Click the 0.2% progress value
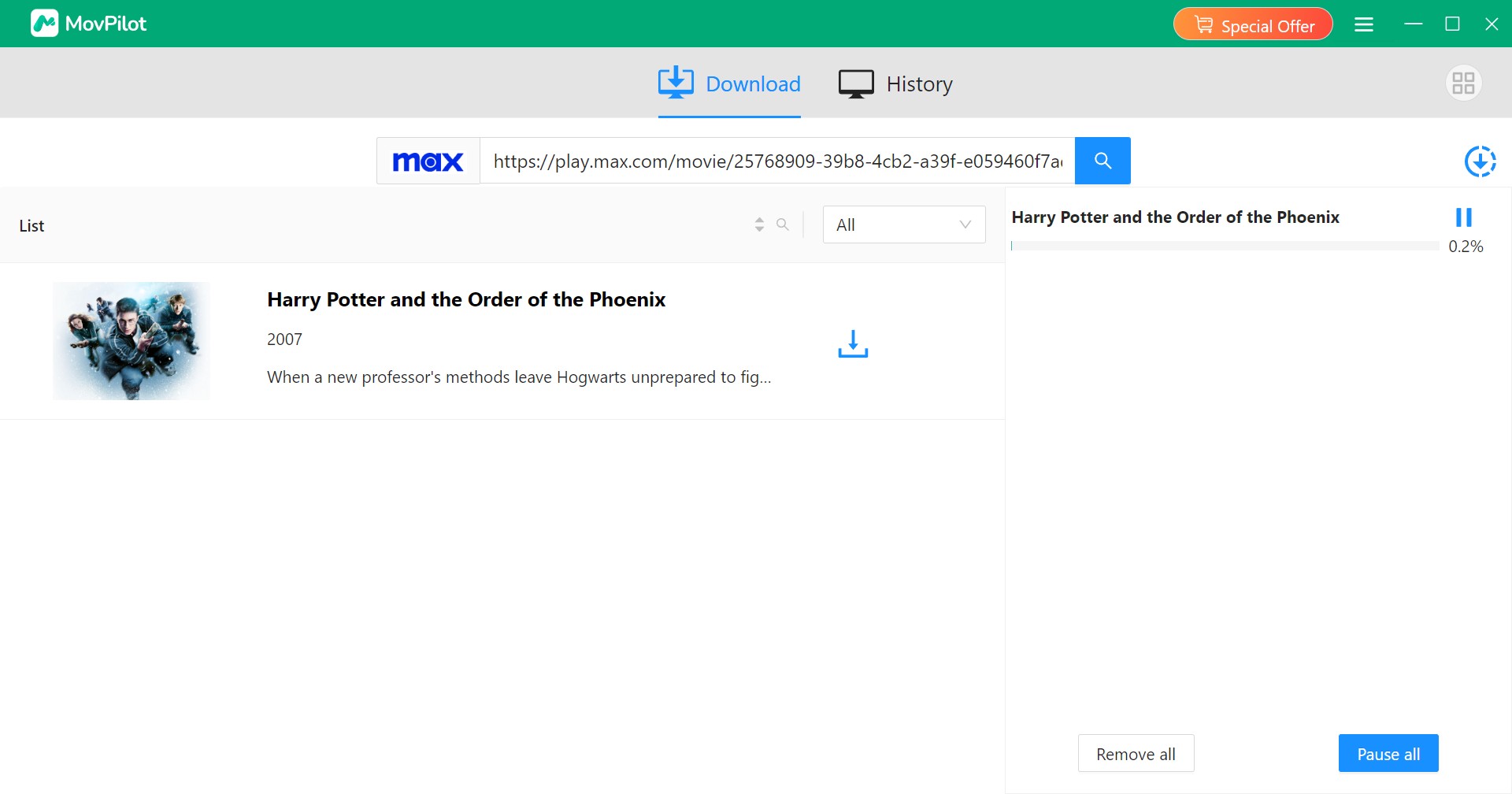 1466,247
